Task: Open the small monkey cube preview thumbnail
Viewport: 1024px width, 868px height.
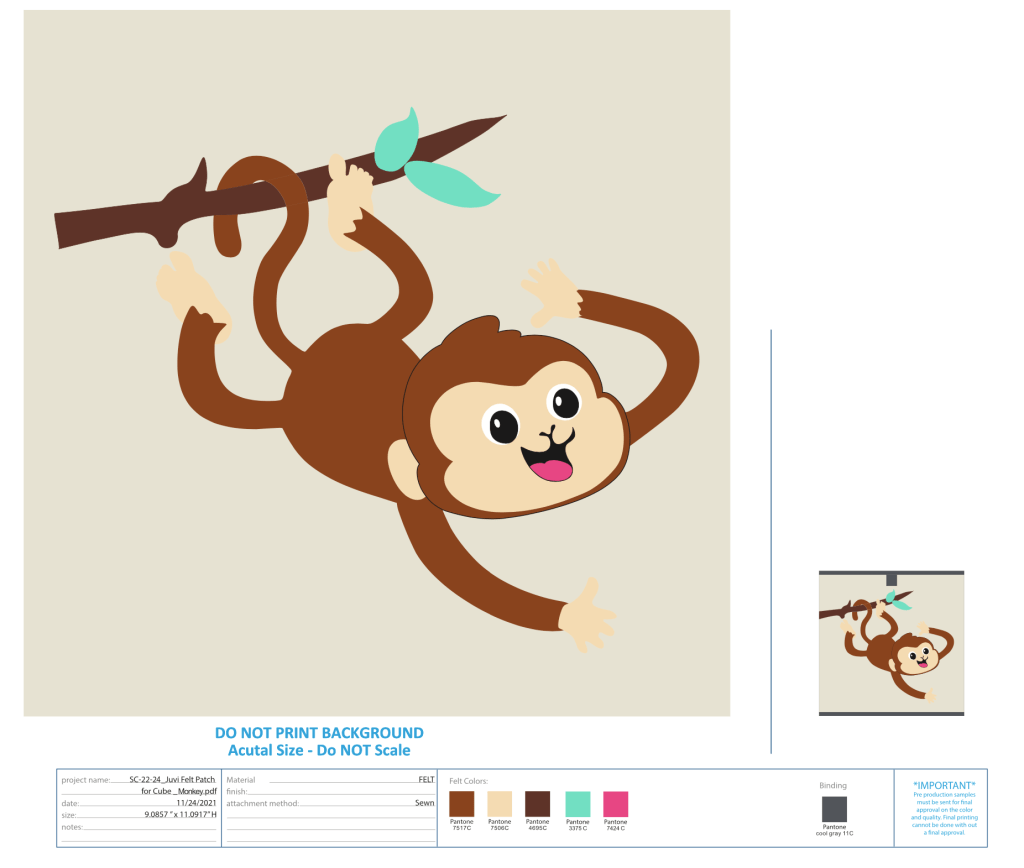Action: (x=891, y=643)
